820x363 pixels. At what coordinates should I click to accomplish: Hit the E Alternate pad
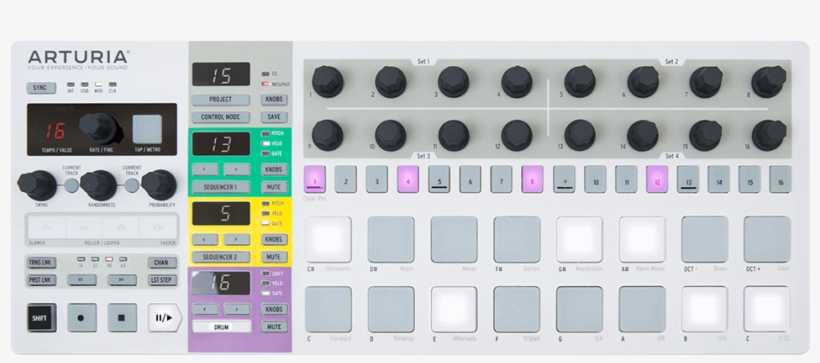[x=454, y=309]
